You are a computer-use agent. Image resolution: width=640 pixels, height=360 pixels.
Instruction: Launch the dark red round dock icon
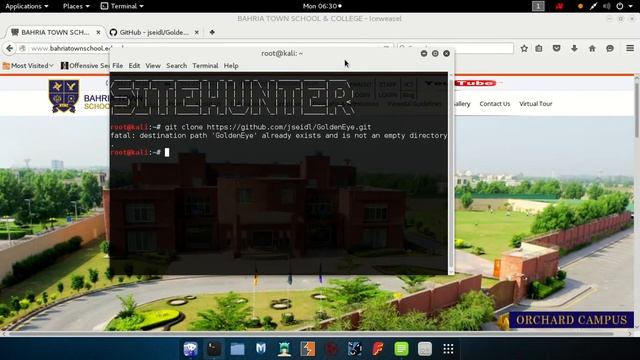(331, 349)
